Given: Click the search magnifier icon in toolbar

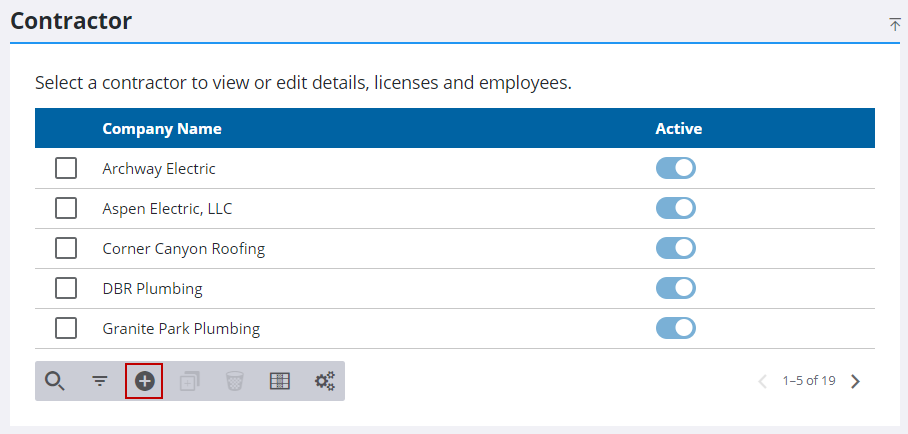Looking at the screenshot, I should [x=55, y=381].
